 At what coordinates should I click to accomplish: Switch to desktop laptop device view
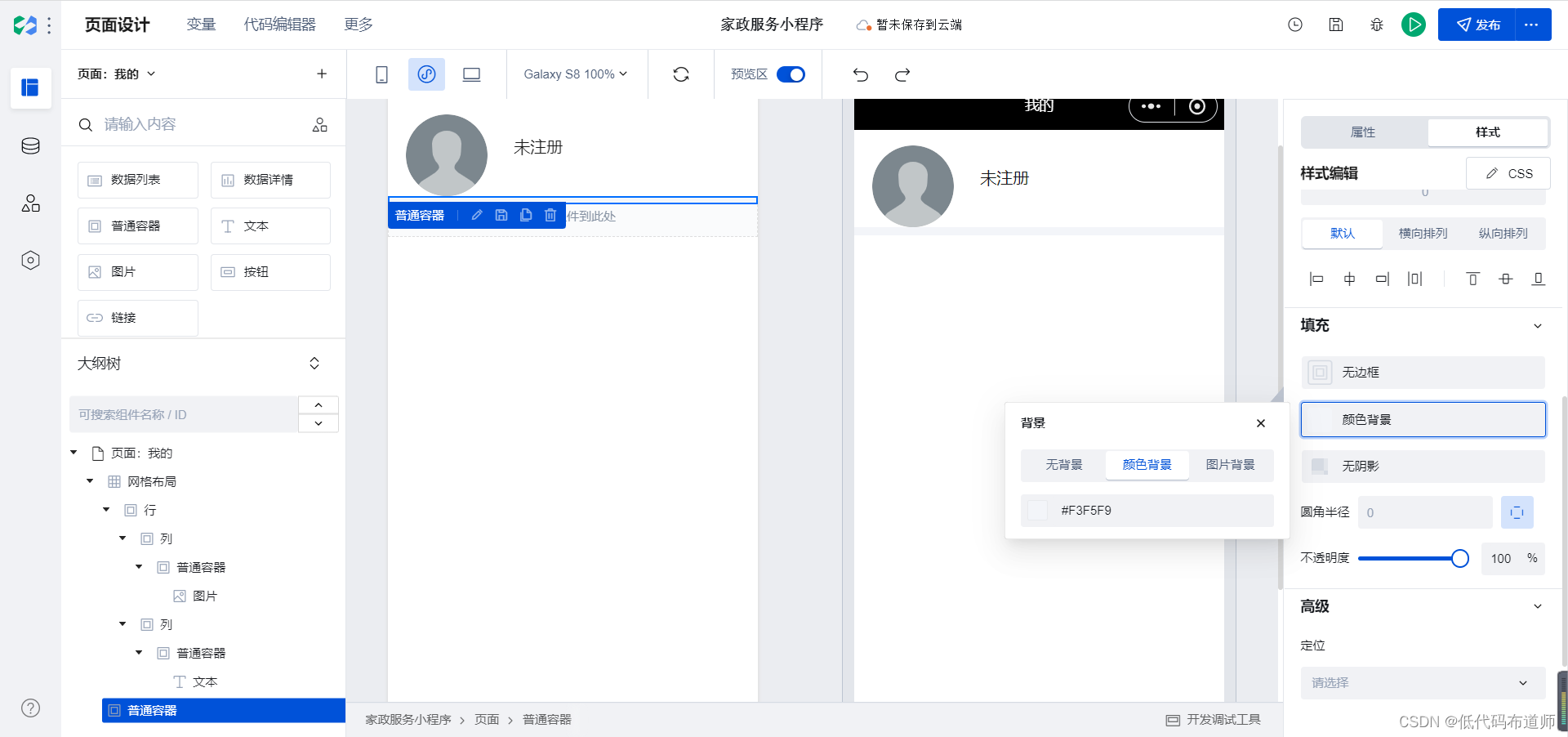coord(471,74)
